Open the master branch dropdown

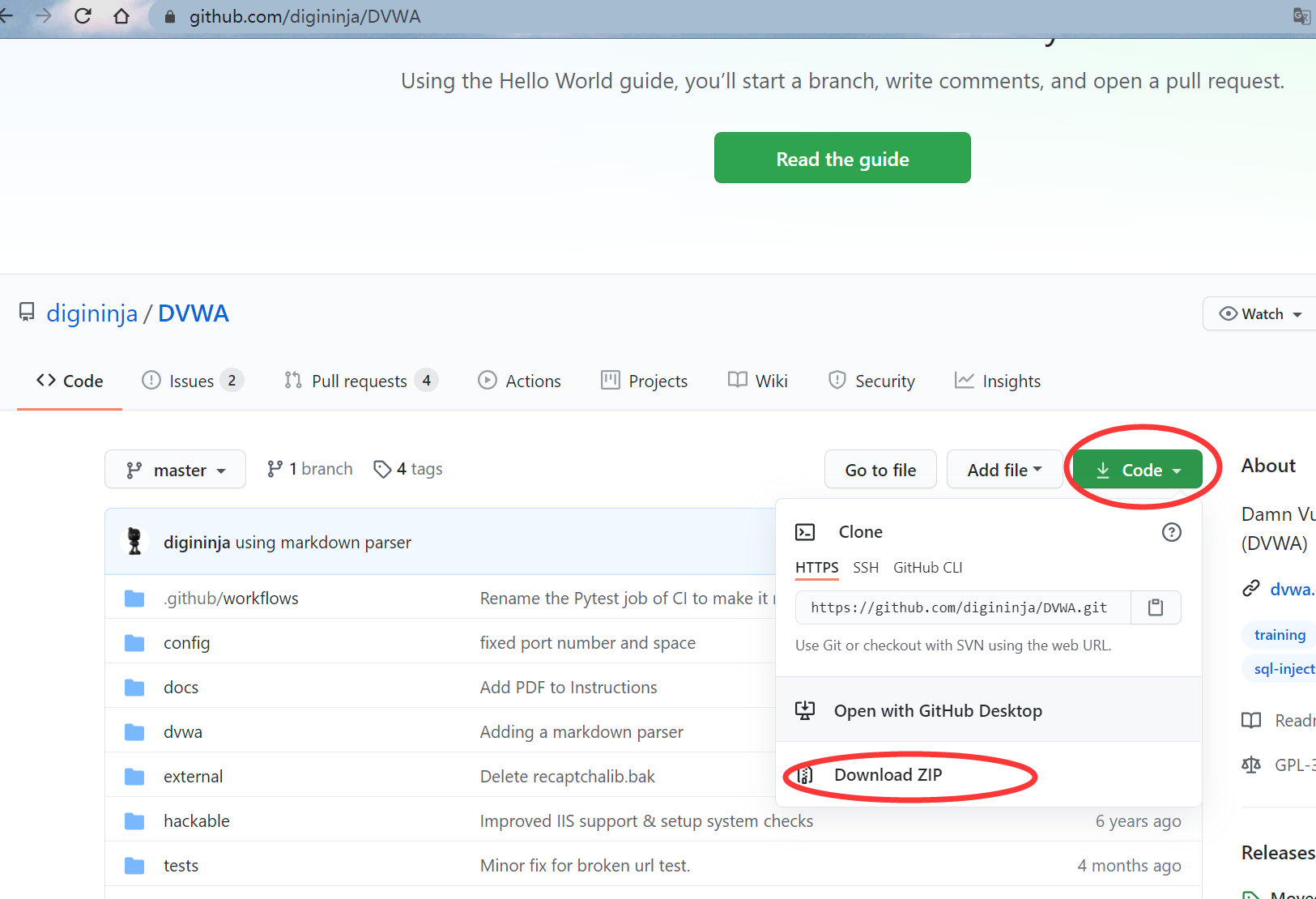[175, 469]
